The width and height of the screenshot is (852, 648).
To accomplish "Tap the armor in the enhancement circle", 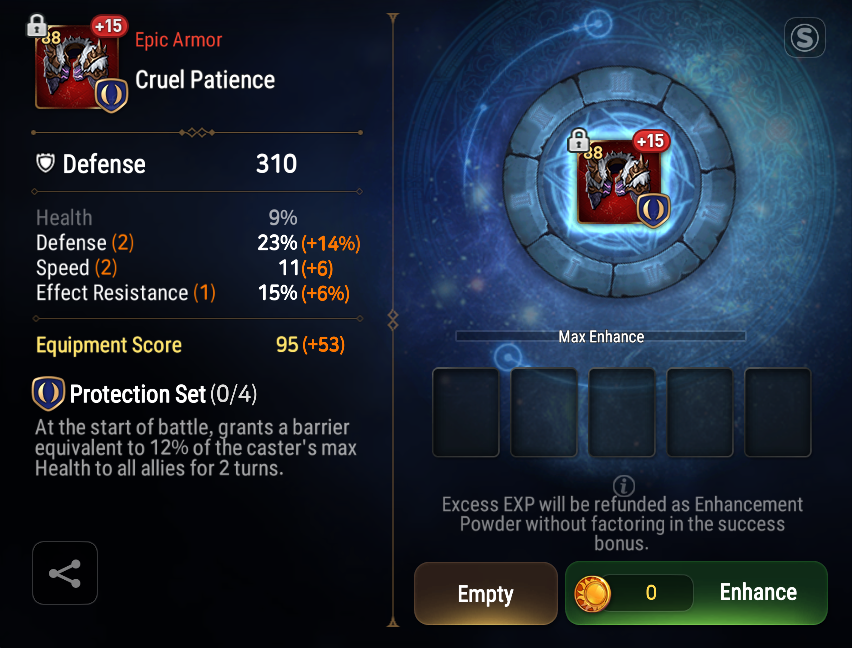I will click(619, 182).
